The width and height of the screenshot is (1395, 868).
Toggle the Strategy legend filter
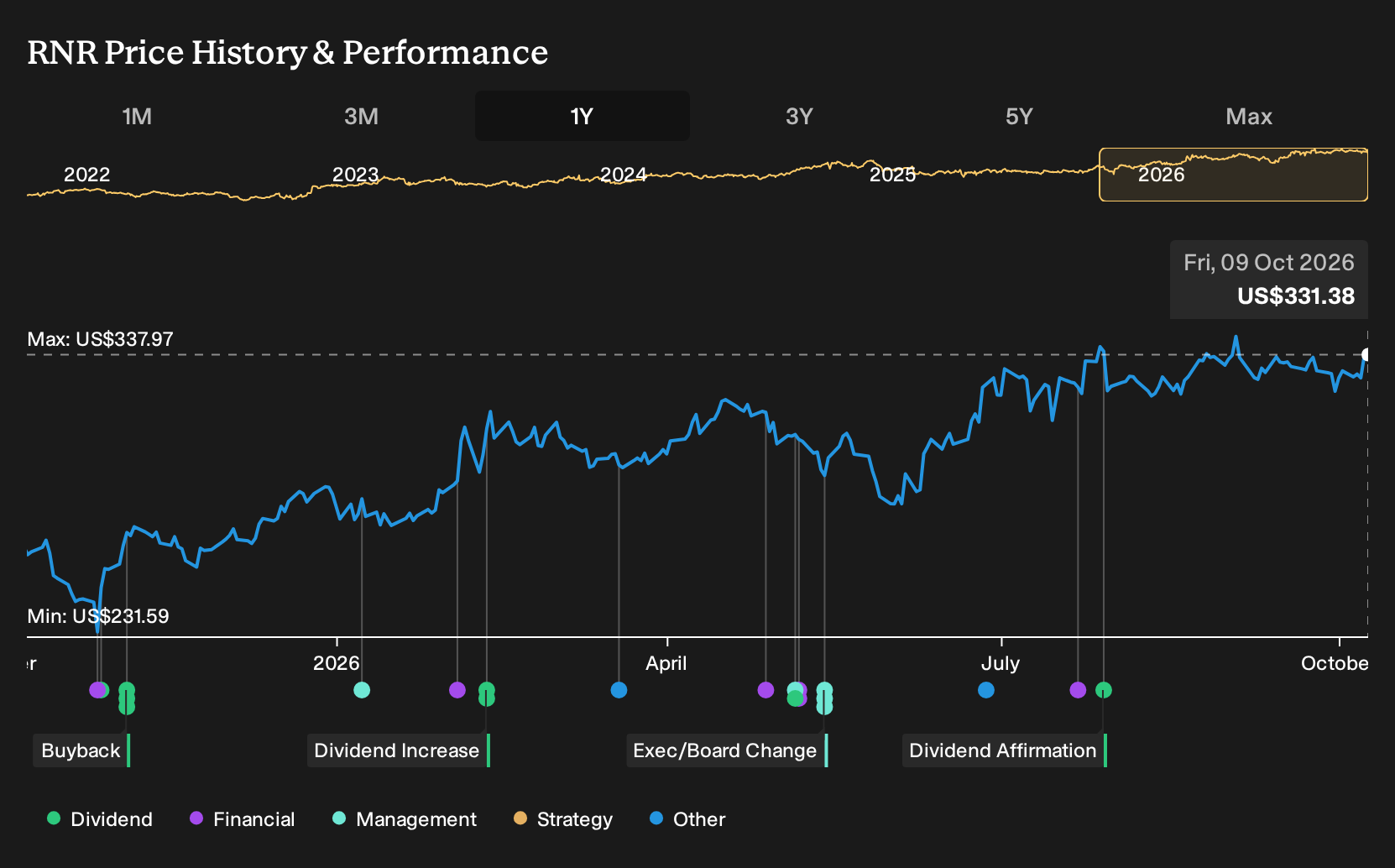coord(563,819)
